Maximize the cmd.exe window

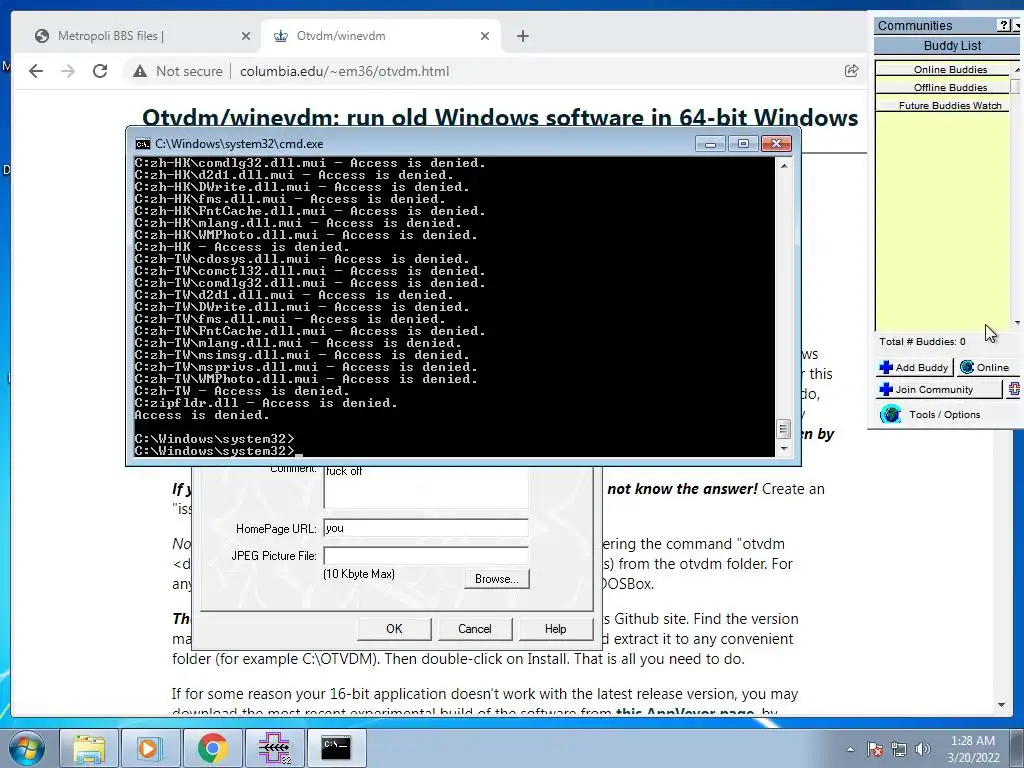click(743, 143)
